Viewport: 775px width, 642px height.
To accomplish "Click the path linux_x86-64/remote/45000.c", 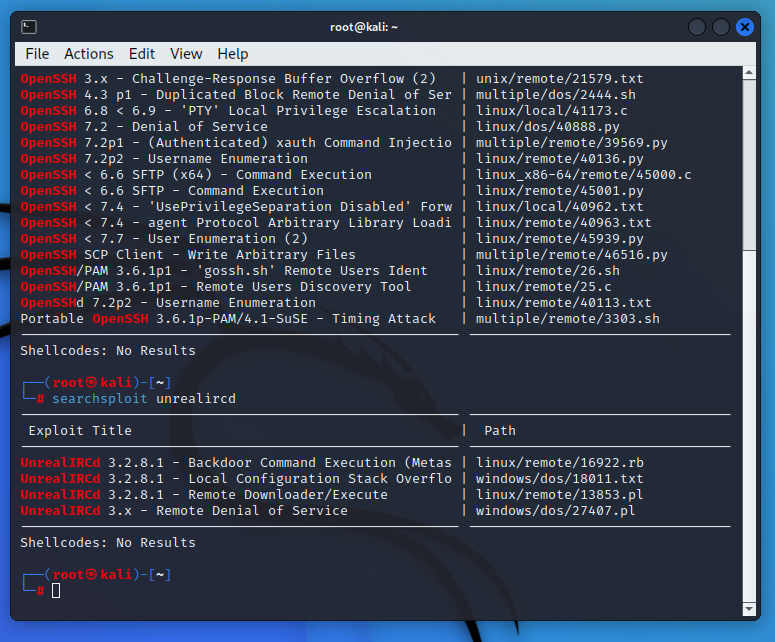I will pos(584,174).
